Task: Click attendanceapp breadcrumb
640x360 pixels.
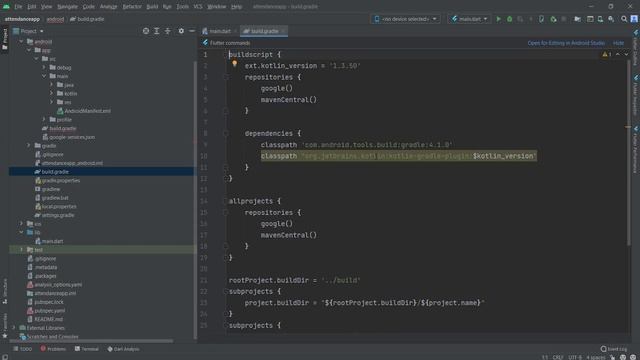Action: point(22,19)
